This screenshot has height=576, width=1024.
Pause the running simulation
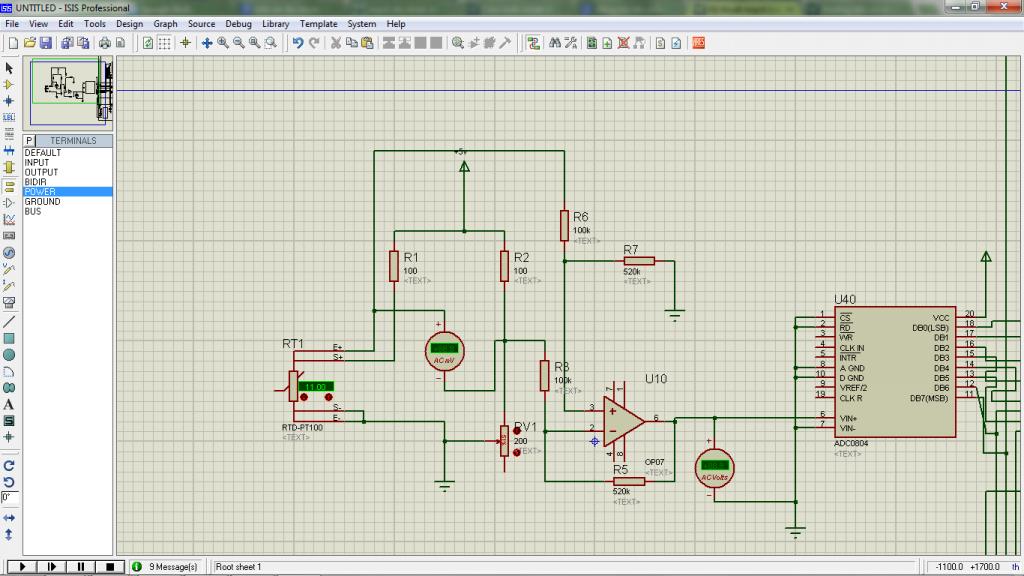[x=81, y=567]
